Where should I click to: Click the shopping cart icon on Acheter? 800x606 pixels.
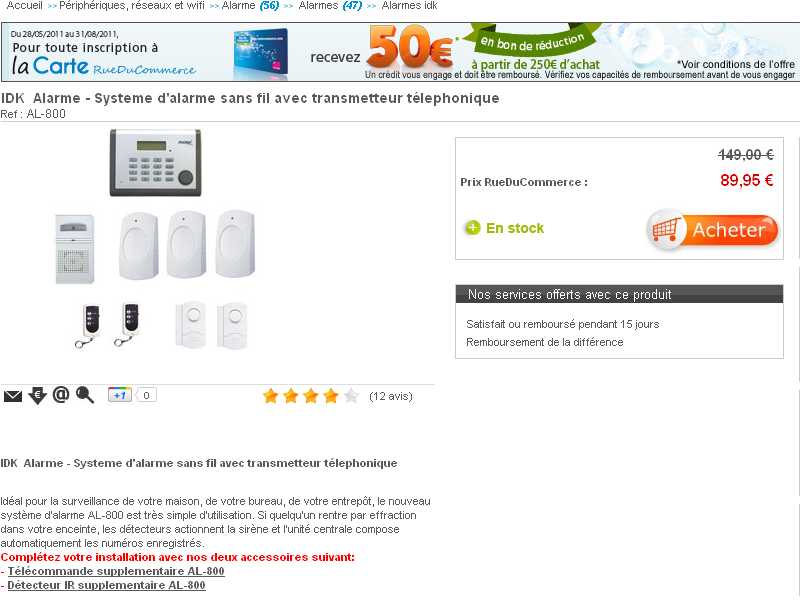pos(666,230)
